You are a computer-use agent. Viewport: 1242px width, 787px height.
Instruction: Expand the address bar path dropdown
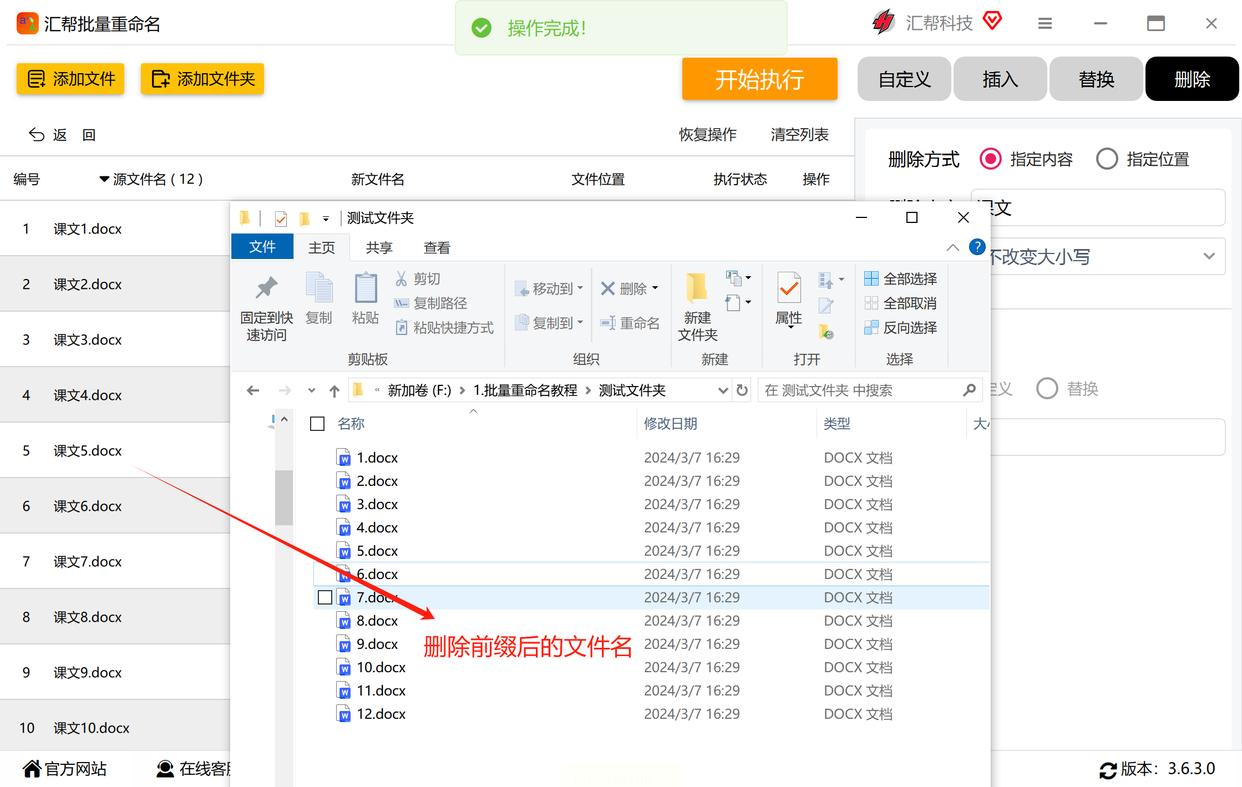coord(722,391)
